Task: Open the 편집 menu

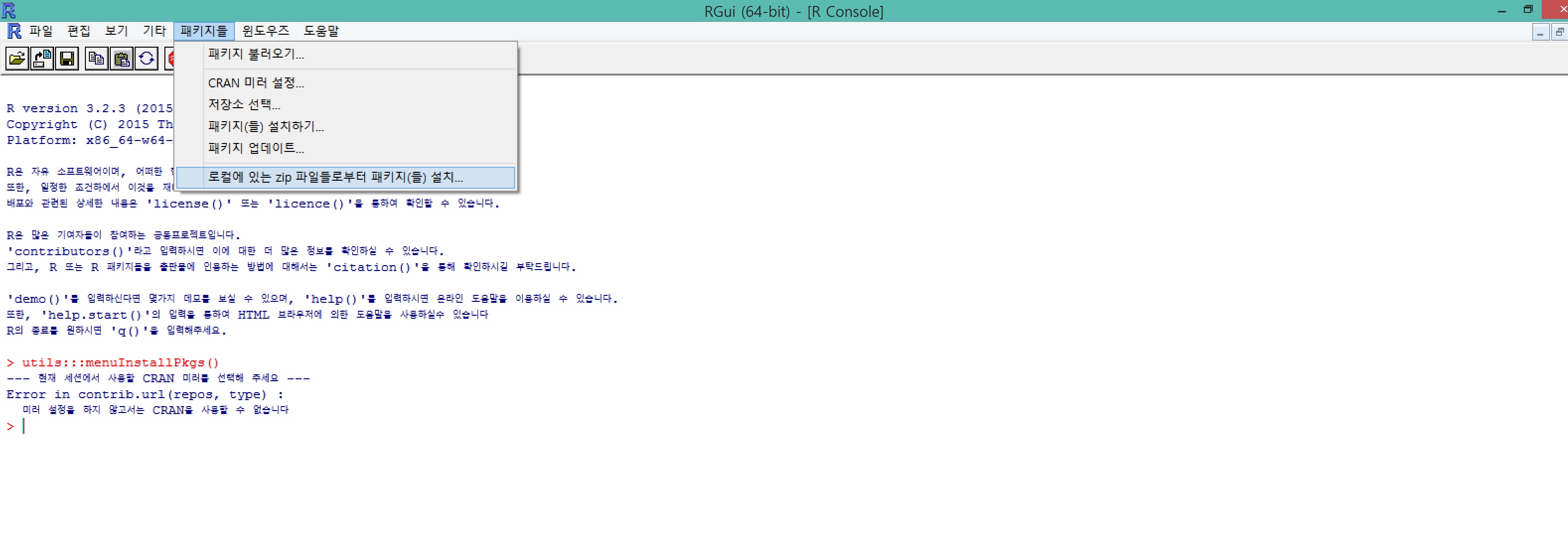Action: tap(78, 31)
